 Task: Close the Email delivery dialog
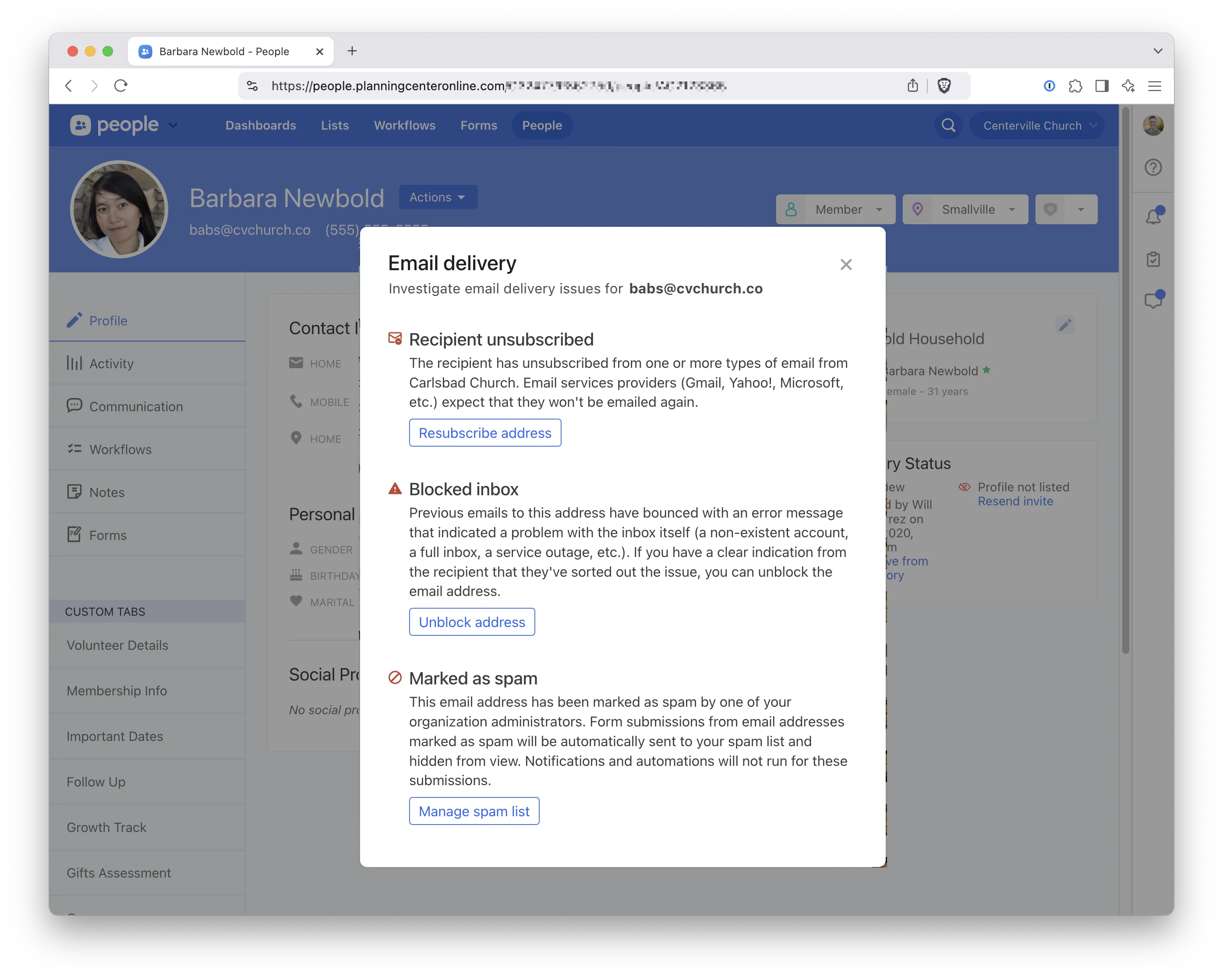coord(846,265)
